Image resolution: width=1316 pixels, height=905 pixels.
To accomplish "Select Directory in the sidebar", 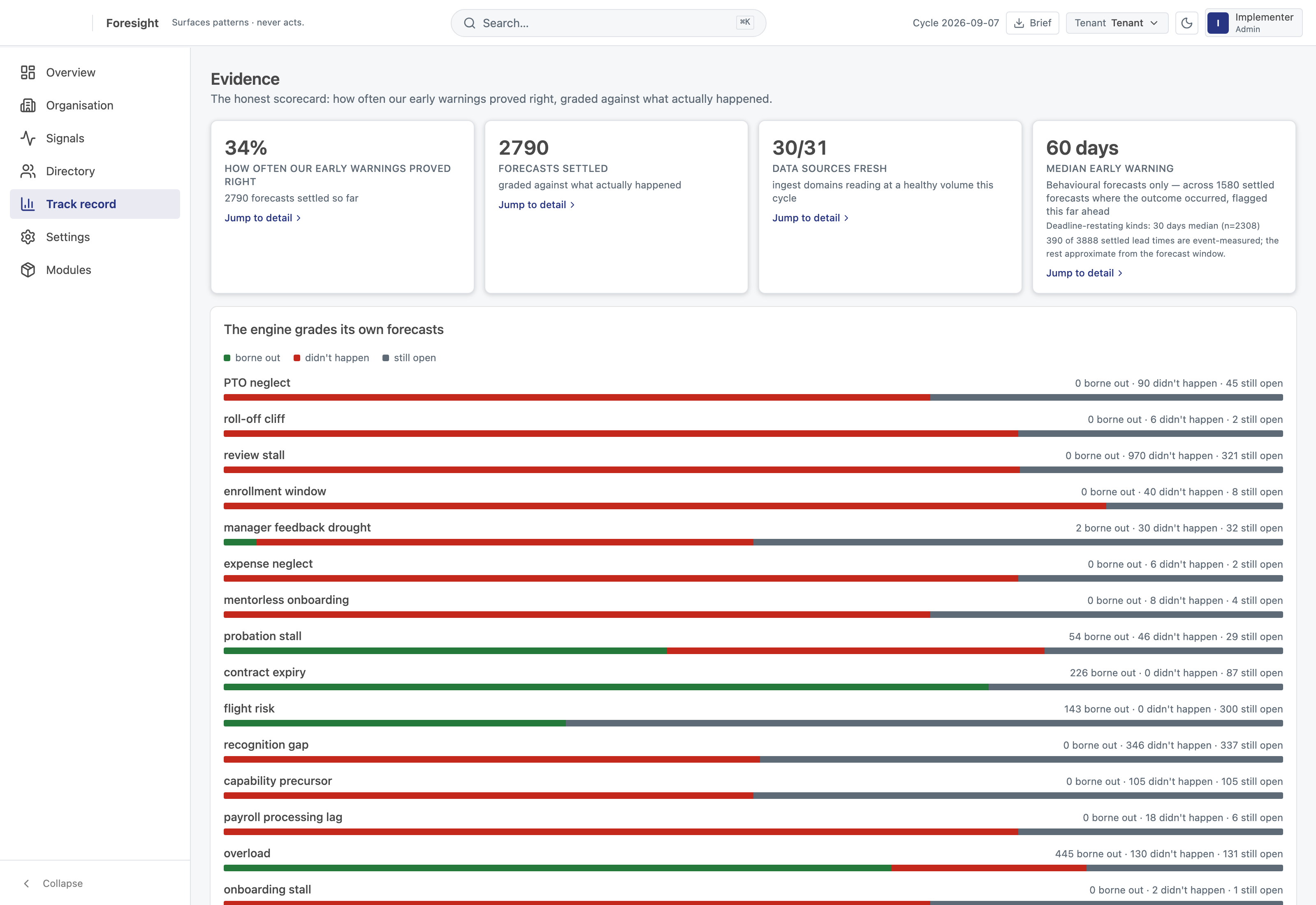I will 95,171.
